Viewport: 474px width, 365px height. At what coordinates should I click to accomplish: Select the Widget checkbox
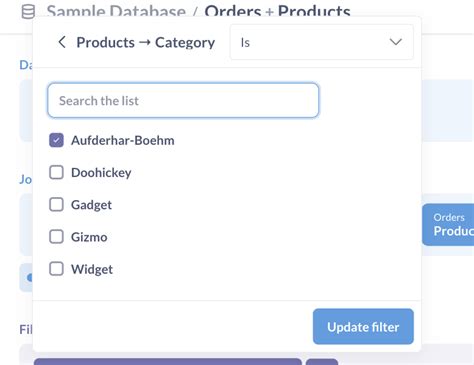click(x=56, y=269)
